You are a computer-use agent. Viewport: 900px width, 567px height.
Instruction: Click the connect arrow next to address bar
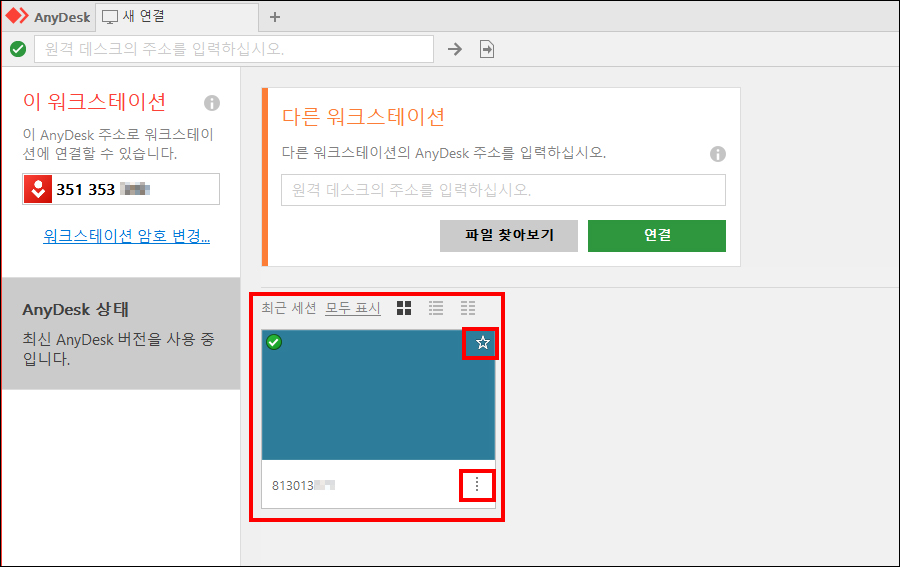coord(455,49)
